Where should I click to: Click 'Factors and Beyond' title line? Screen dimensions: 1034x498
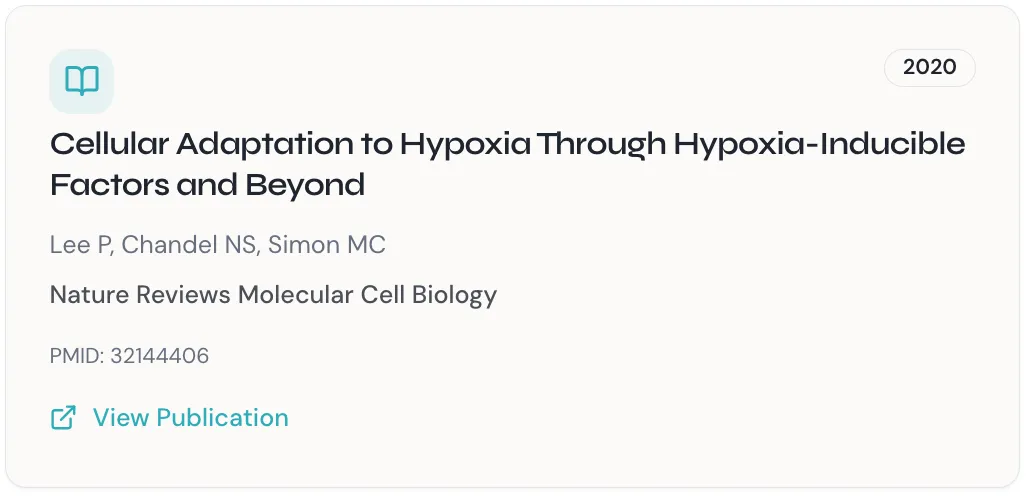pyautogui.click(x=207, y=186)
